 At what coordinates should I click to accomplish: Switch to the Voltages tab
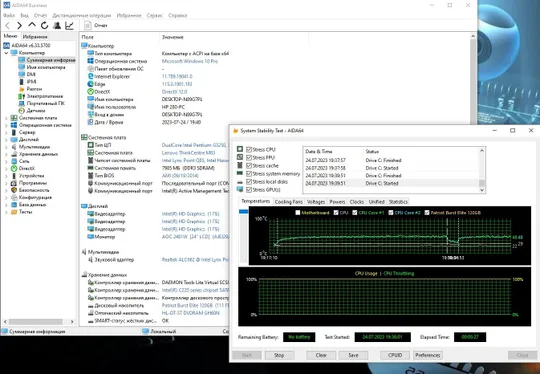(x=316, y=201)
